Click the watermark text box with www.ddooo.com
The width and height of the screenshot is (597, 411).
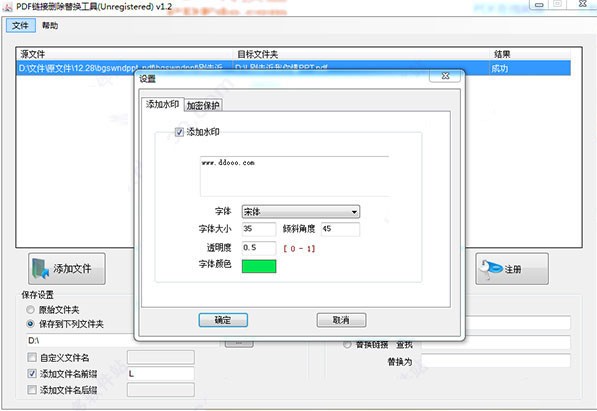tap(295, 176)
